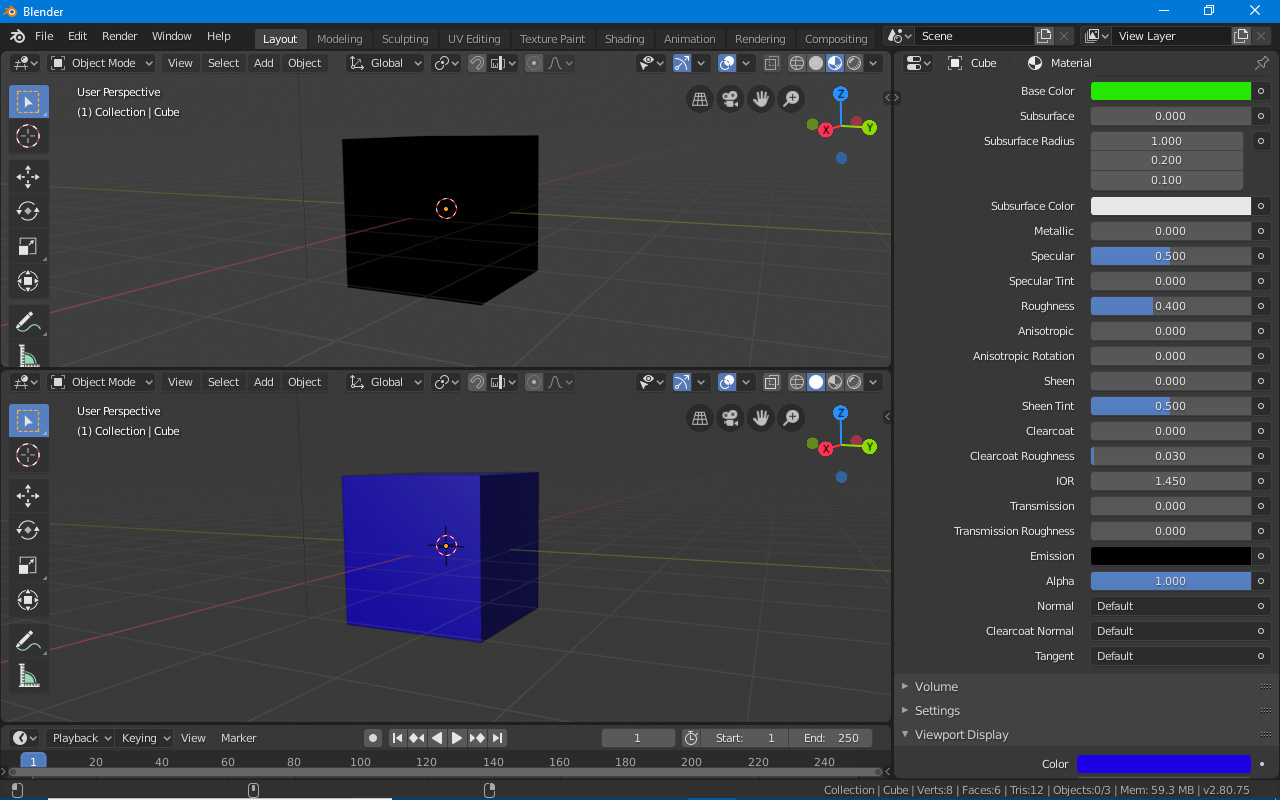Select the Rotate tool in top viewport
Image resolution: width=1280 pixels, height=800 pixels.
tap(28, 211)
